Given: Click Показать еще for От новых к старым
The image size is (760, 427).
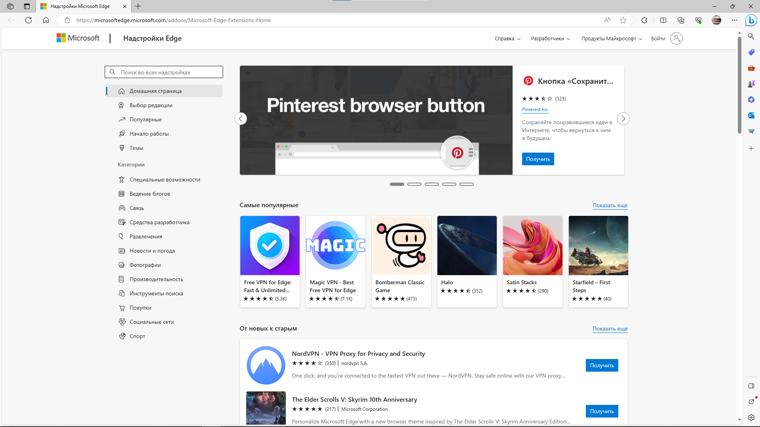Looking at the screenshot, I should (x=610, y=329).
